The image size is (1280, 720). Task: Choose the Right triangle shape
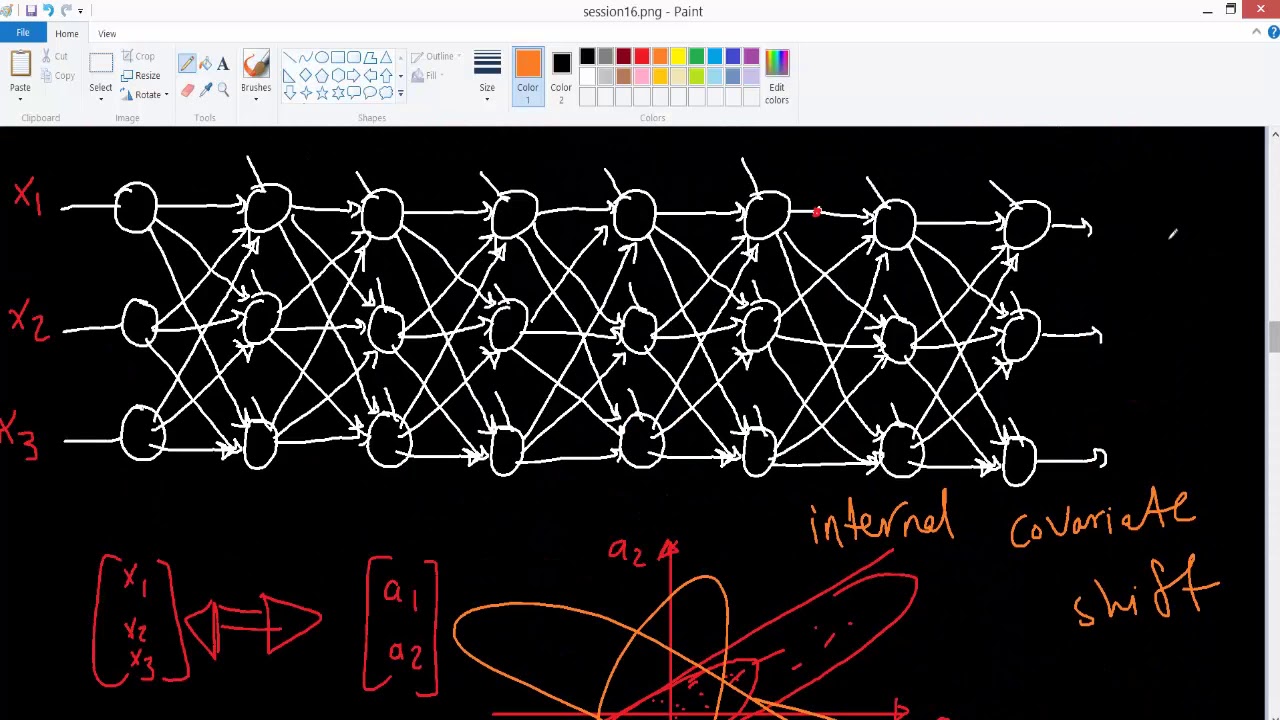289,75
